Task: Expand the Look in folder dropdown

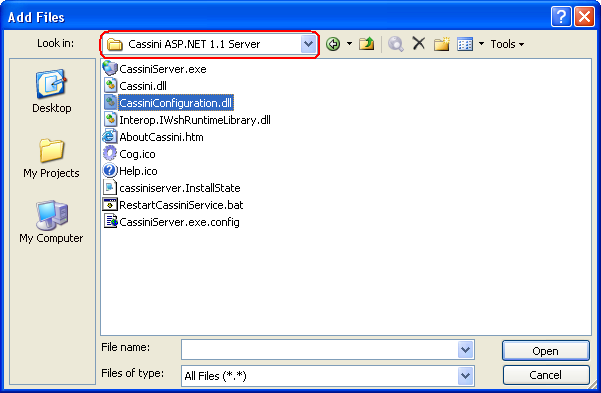Action: click(308, 44)
